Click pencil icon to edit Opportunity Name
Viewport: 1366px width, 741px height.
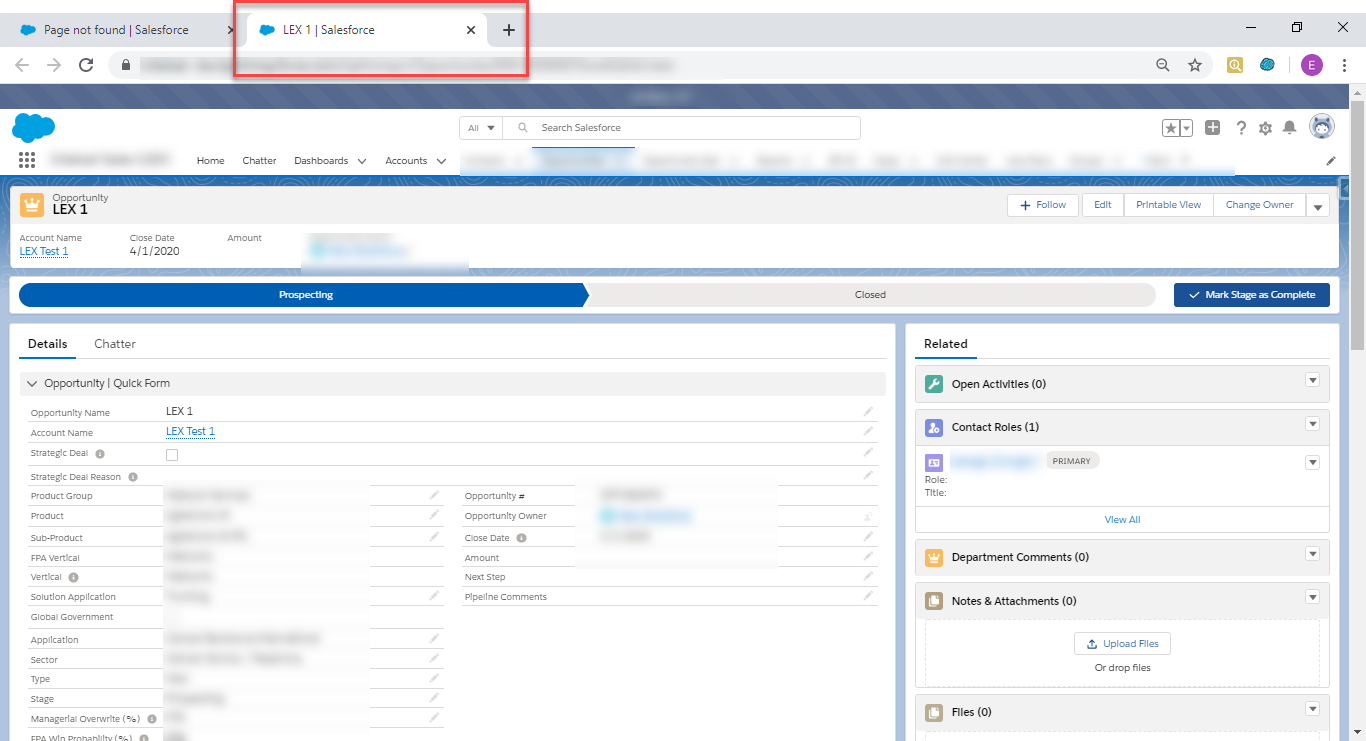(868, 411)
